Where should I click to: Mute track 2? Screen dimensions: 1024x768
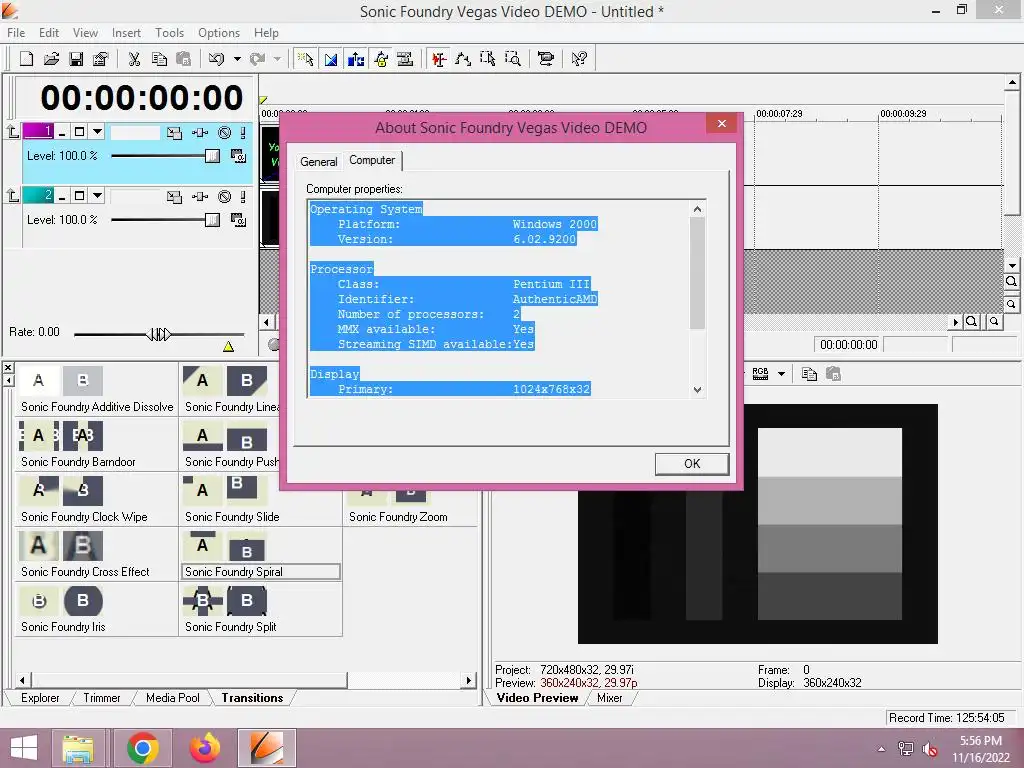coord(225,197)
